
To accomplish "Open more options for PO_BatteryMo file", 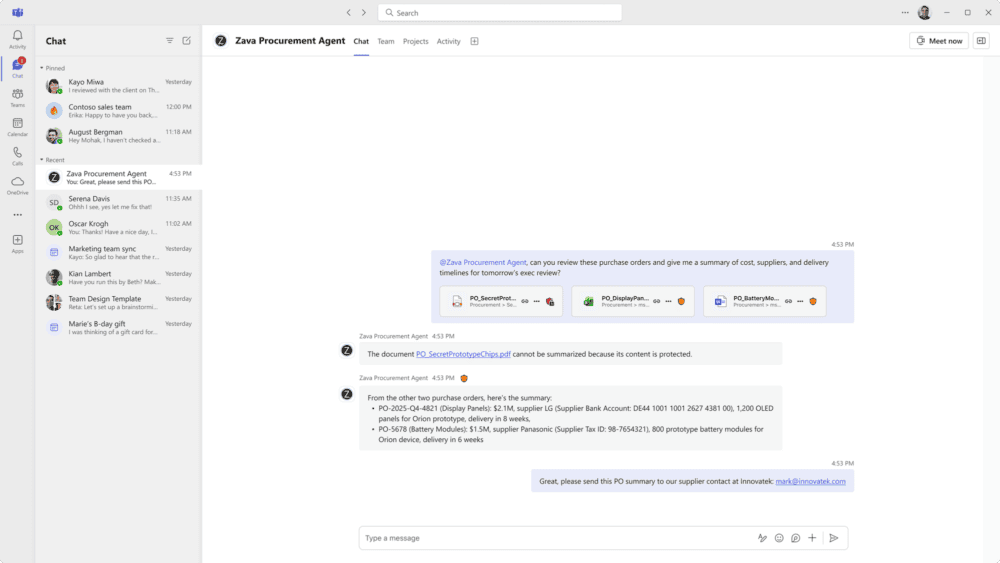I will 800,302.
